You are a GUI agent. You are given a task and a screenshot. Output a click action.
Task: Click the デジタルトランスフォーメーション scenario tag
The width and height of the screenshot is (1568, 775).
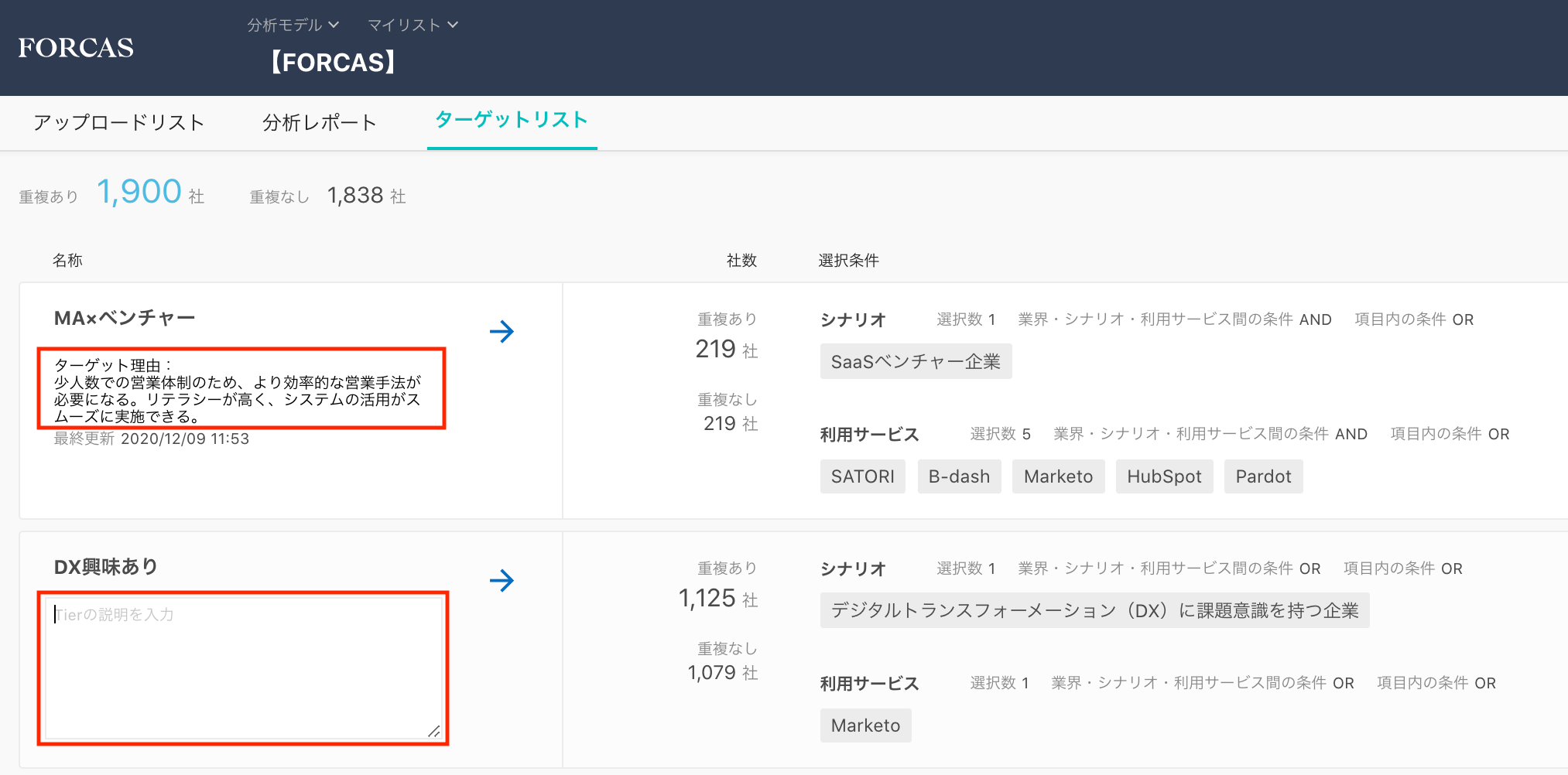point(1094,610)
